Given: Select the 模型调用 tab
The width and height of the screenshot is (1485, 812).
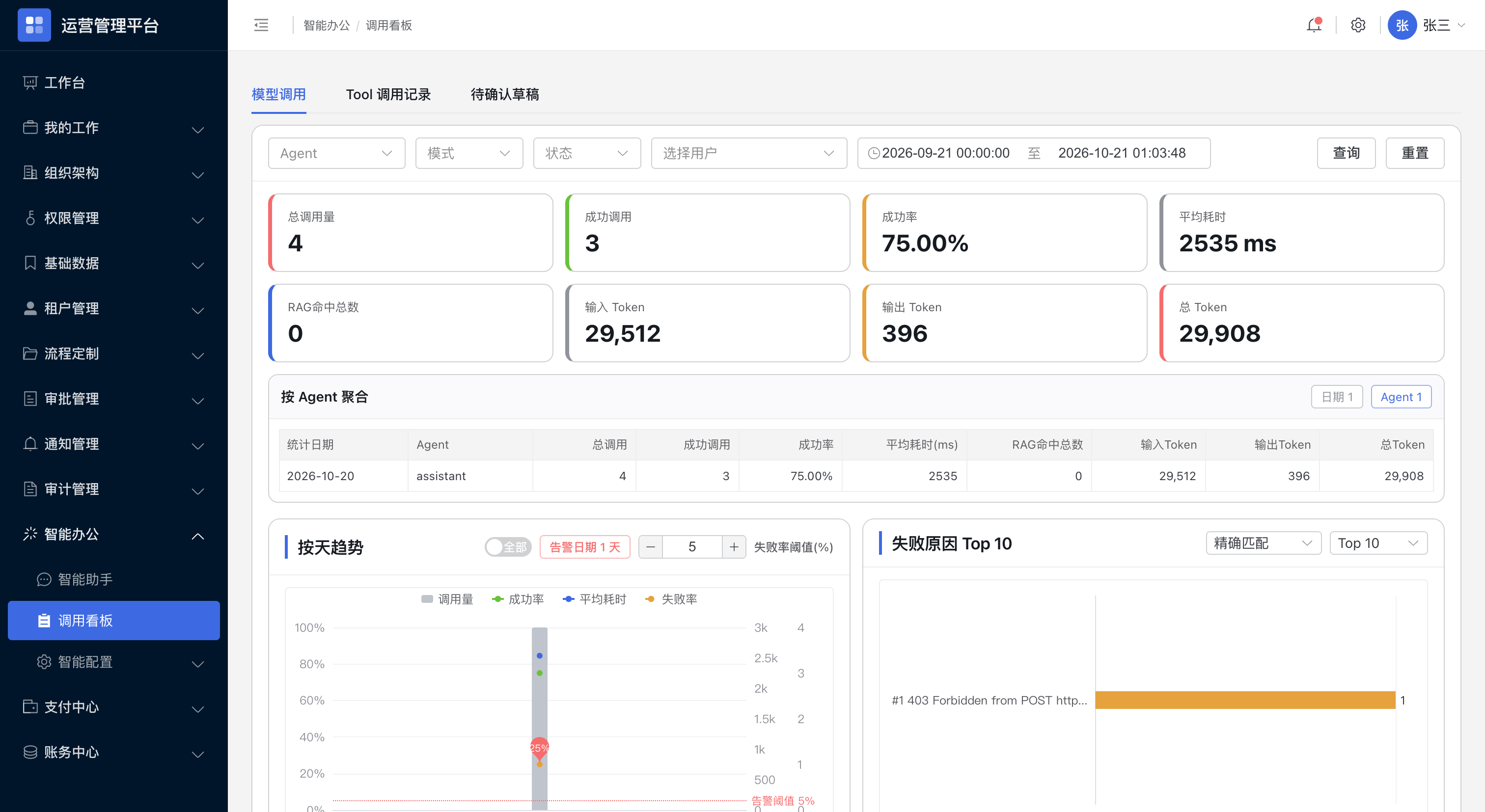Looking at the screenshot, I should tap(278, 95).
